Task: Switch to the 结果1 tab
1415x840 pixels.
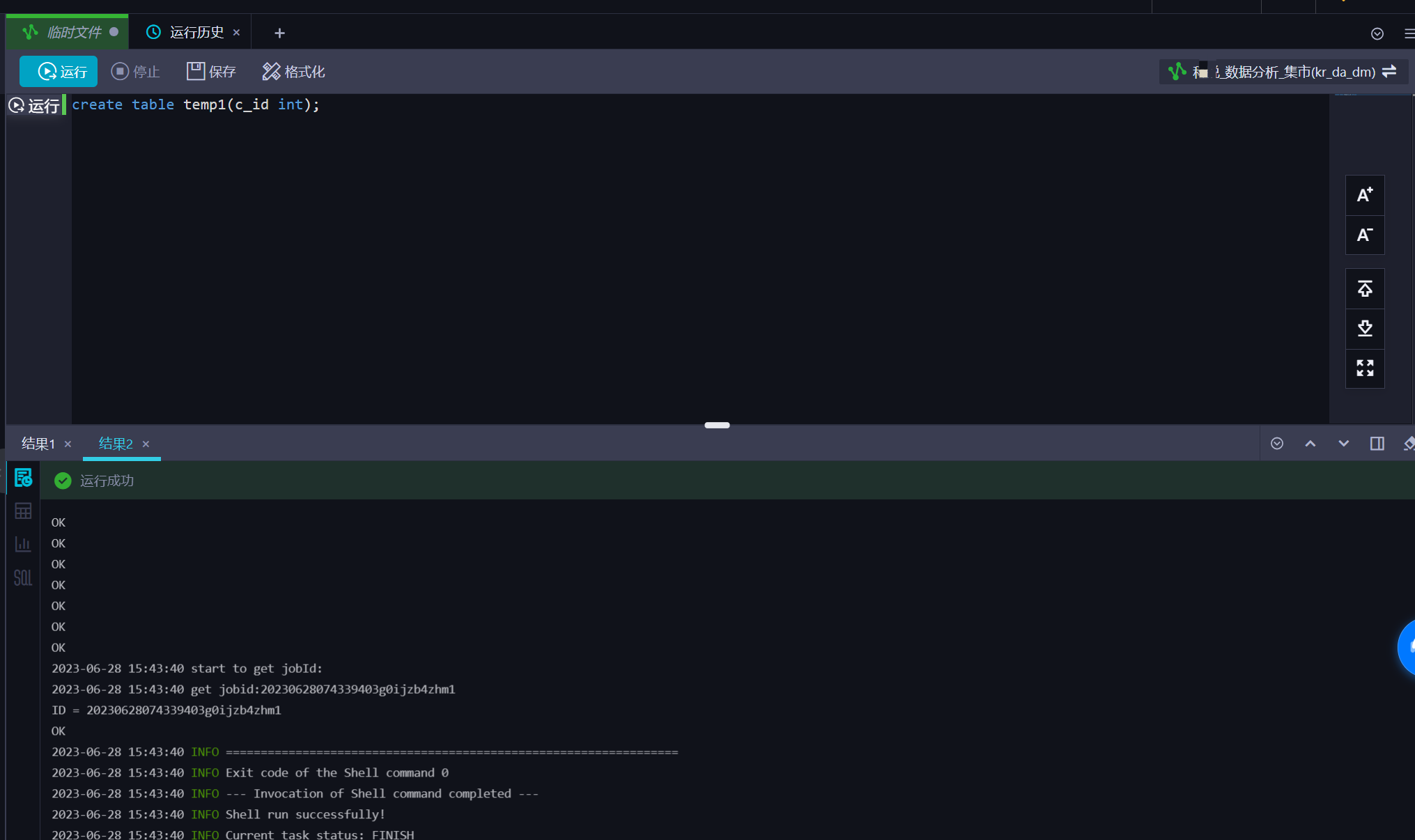Action: (x=38, y=444)
